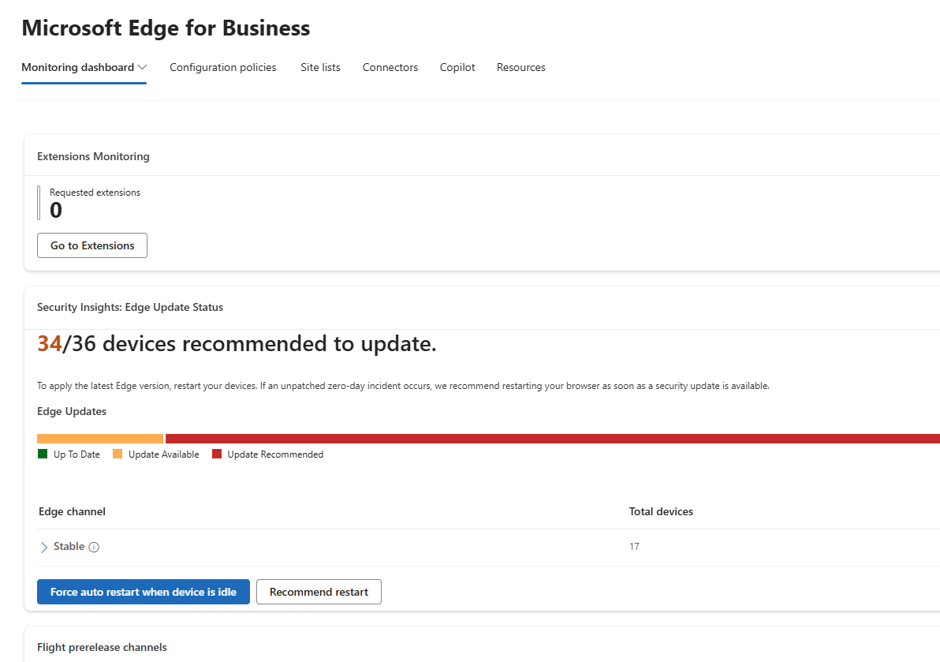This screenshot has height=662, width=940.
Task: Click the red Update Recommended bar segment
Action: 553,438
